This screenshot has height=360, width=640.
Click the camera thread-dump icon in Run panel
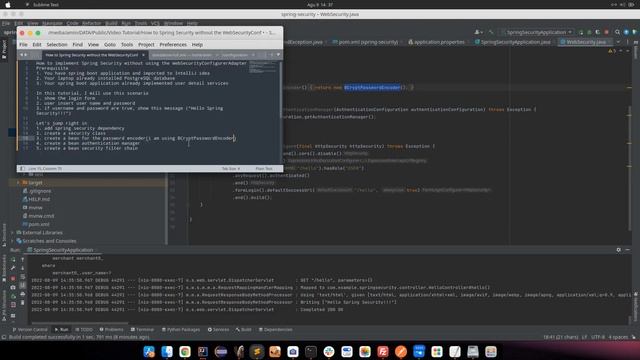click(13, 287)
